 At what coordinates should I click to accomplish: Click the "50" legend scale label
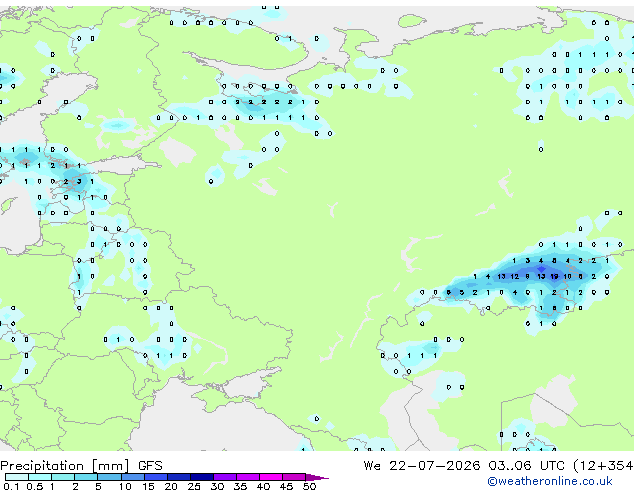pyautogui.click(x=309, y=486)
